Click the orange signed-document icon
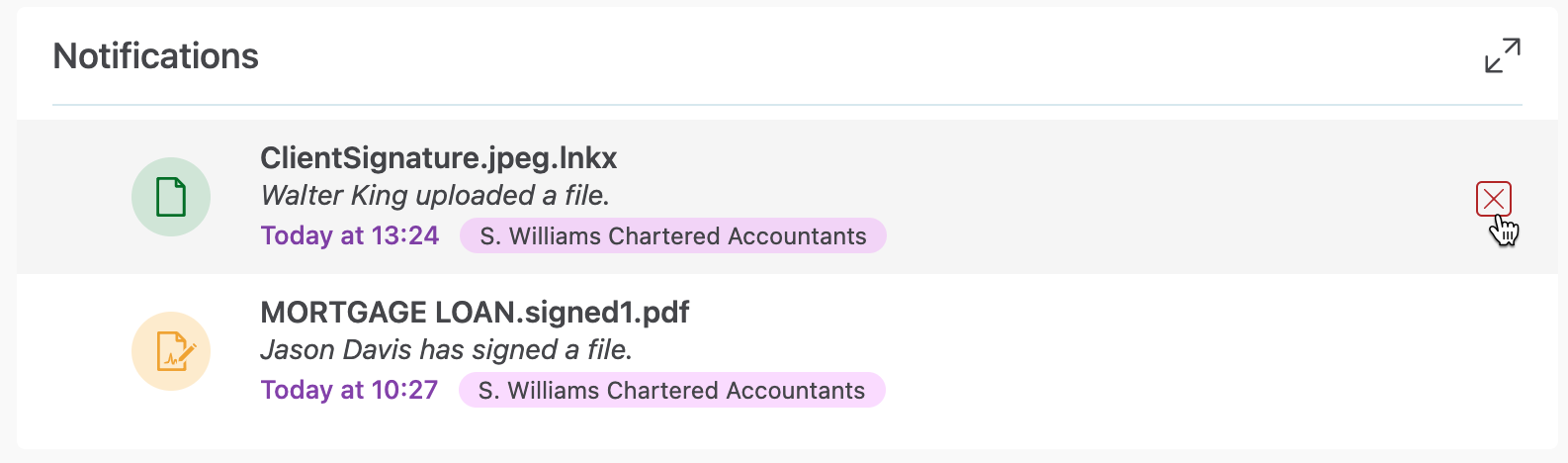This screenshot has width=1568, height=463. click(171, 351)
